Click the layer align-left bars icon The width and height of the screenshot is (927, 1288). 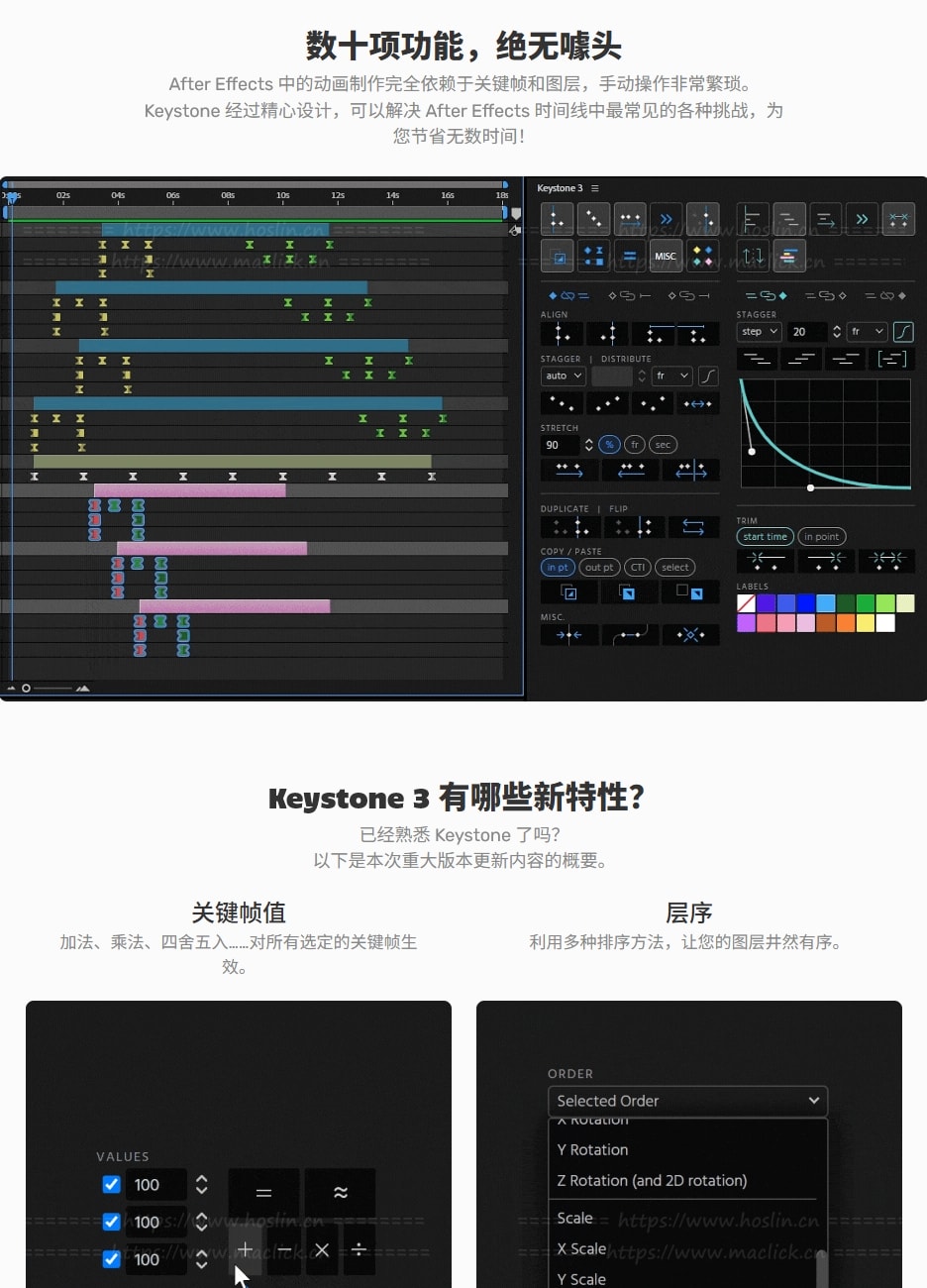(x=753, y=219)
